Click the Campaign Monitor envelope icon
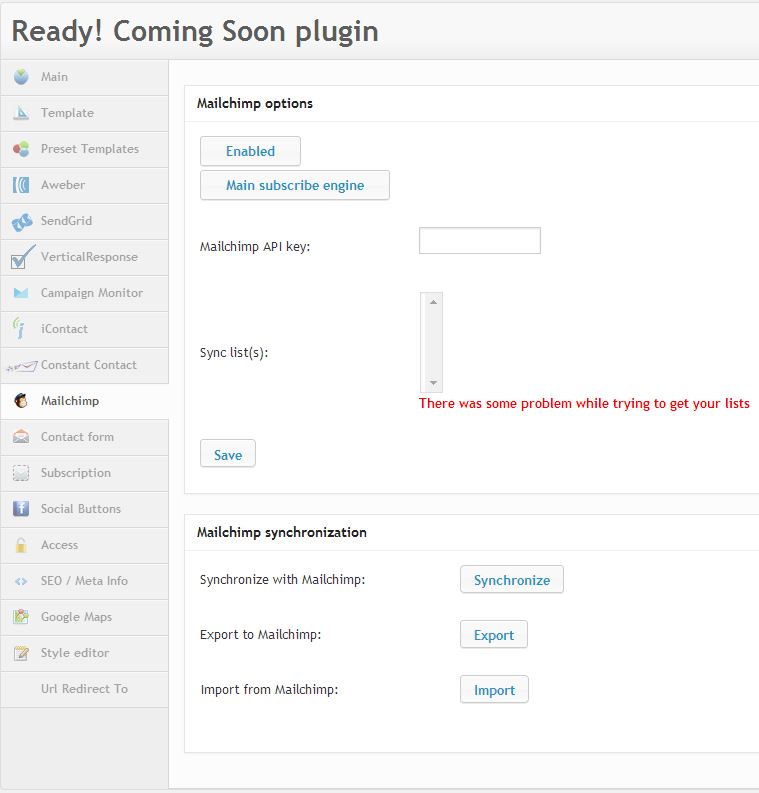Screen dimensions: 759x793 (21, 293)
